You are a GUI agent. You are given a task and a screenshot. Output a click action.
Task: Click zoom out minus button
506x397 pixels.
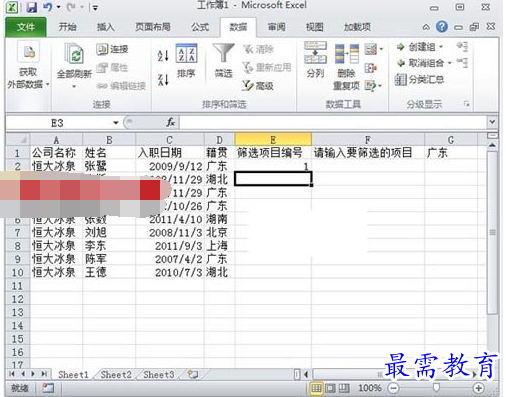[394, 388]
